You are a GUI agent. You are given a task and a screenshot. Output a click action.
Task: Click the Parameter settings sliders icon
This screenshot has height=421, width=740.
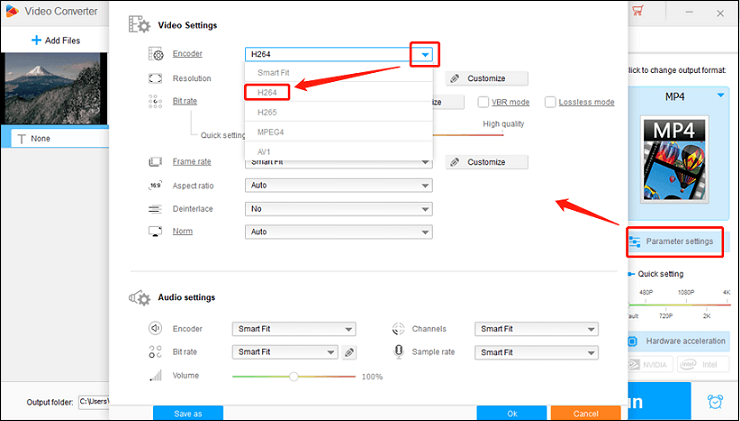click(635, 242)
